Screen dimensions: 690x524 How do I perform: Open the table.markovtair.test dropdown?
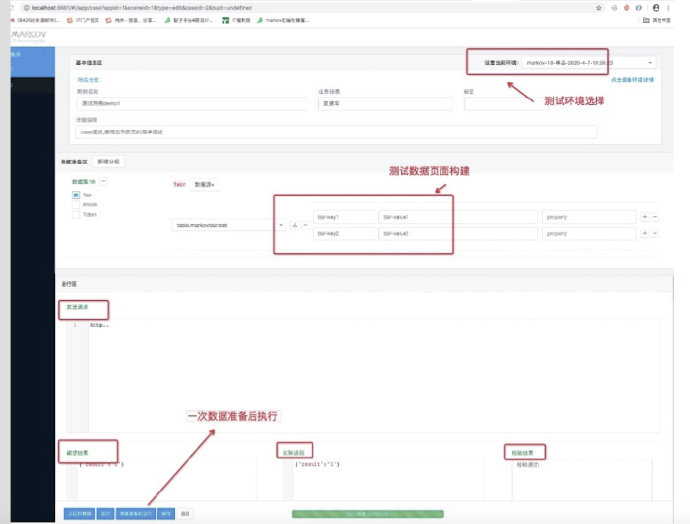pos(229,225)
